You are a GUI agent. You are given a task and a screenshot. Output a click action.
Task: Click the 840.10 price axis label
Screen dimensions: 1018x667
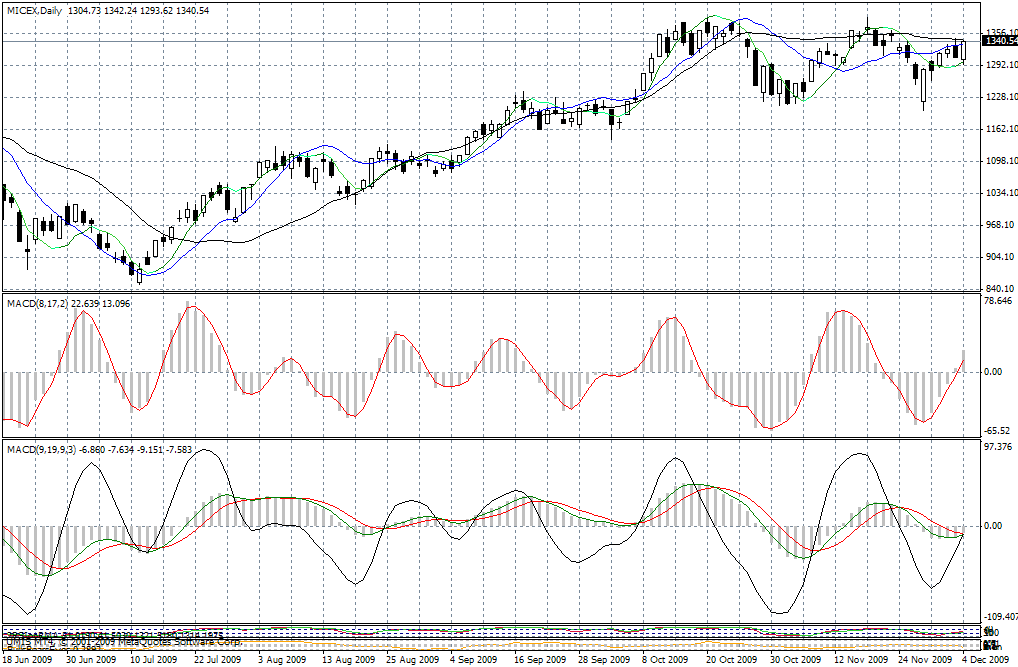pyautogui.click(x=999, y=289)
